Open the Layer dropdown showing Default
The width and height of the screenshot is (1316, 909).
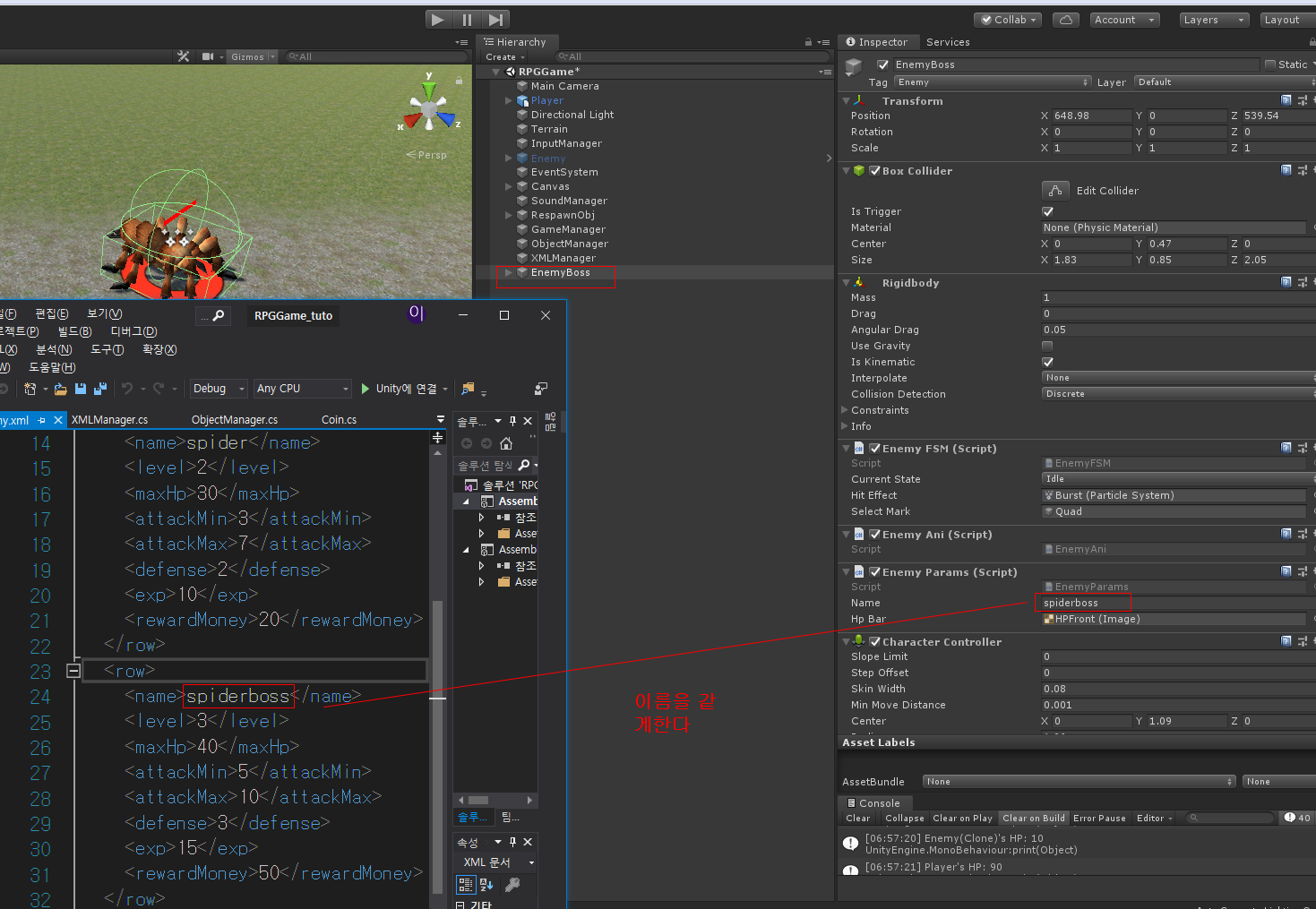coord(1225,82)
